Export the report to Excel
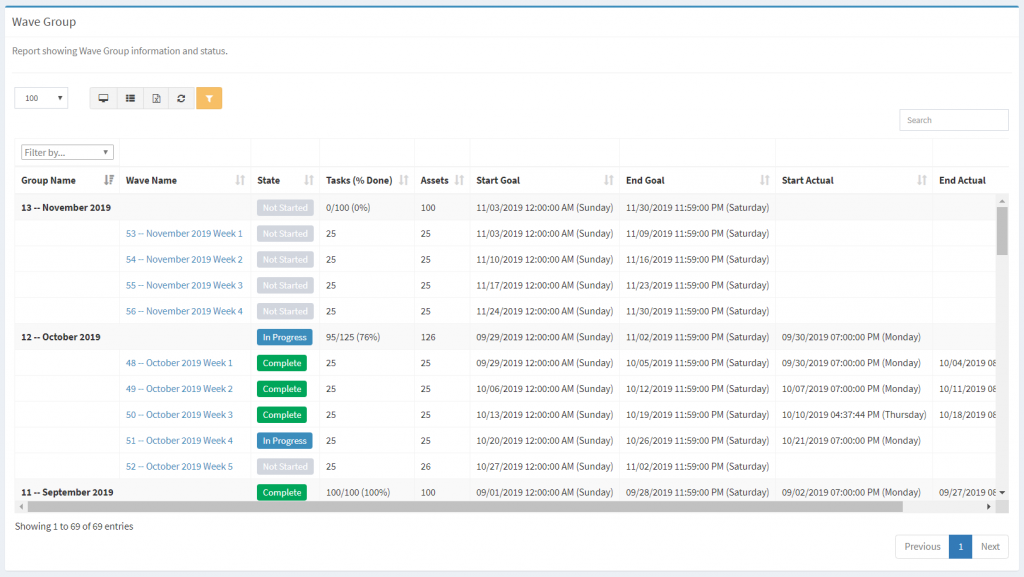 point(155,98)
